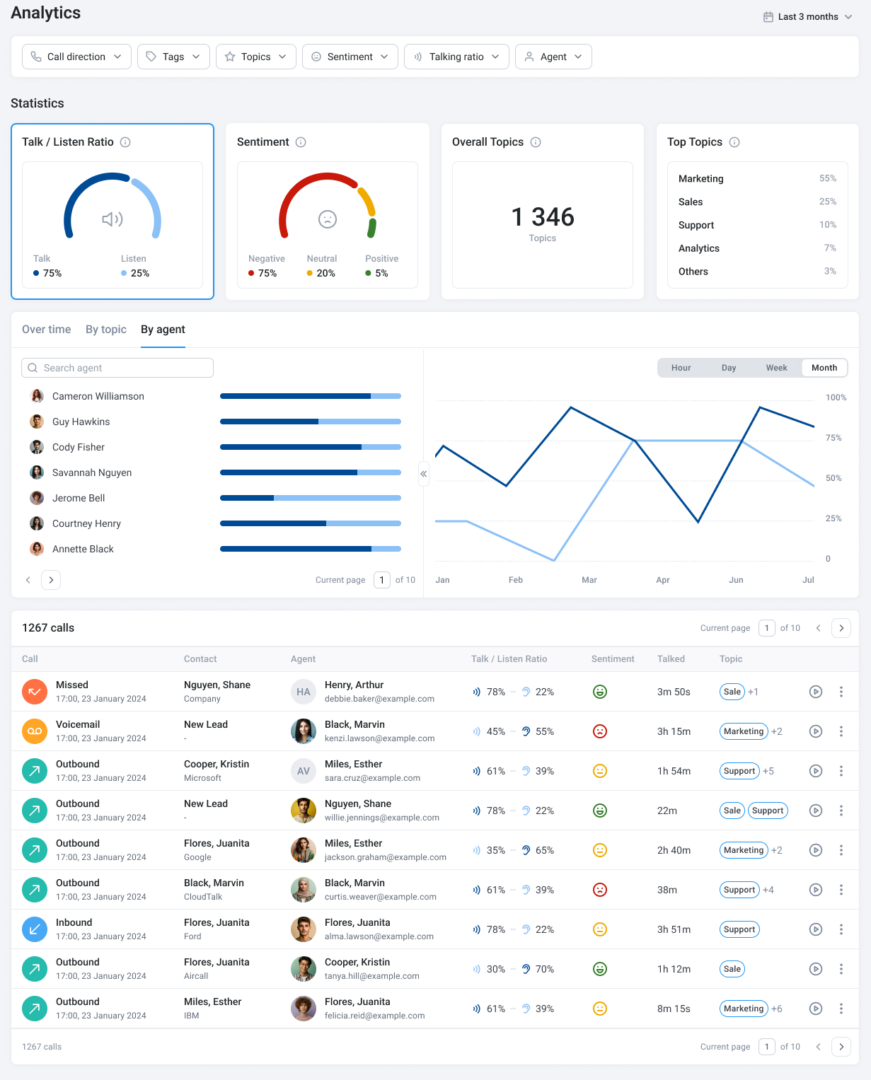Click the info icon on the Talk / Listen Ratio card
The width and height of the screenshot is (871, 1080).
126,142
